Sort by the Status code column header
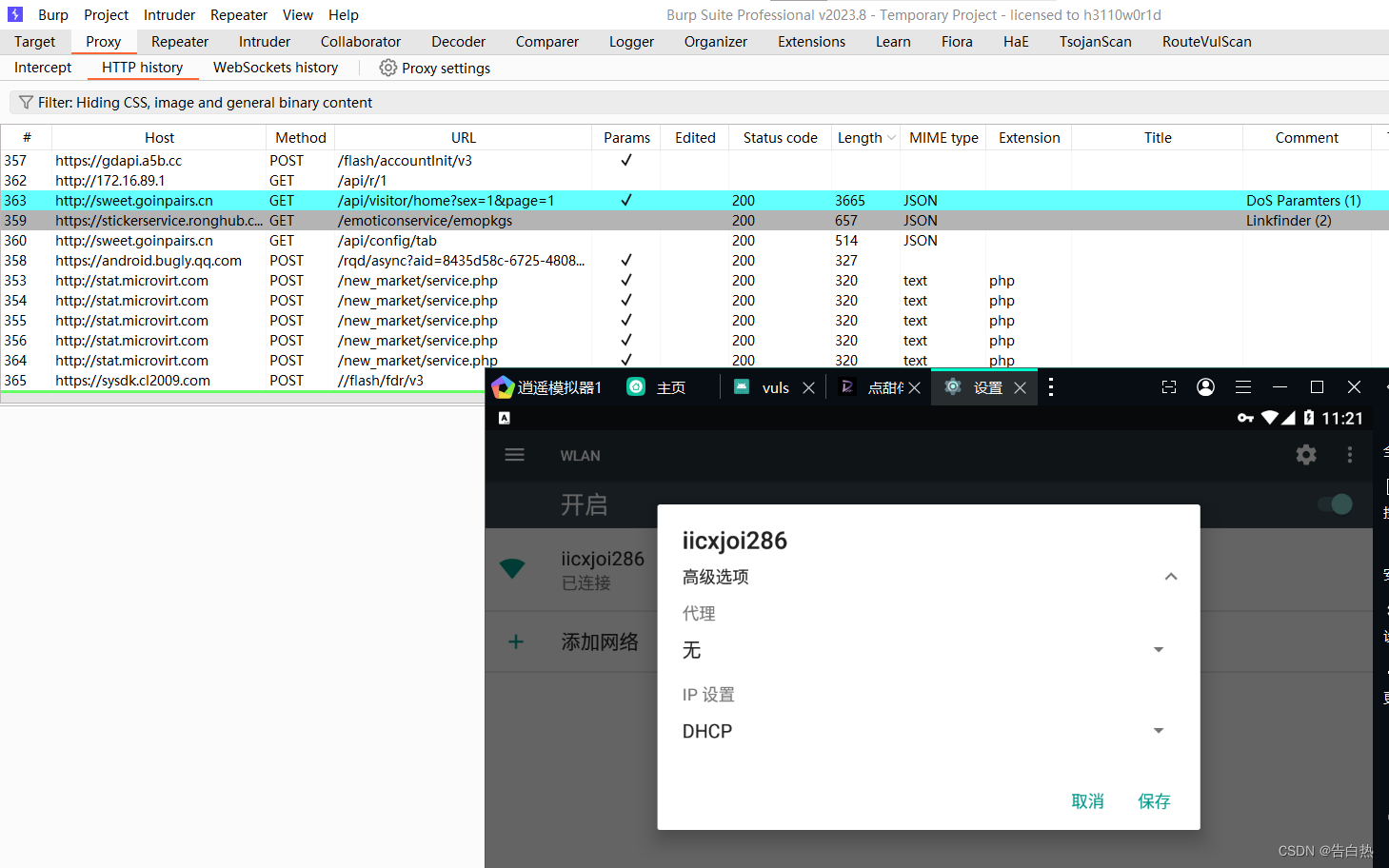The image size is (1389, 868). pos(781,138)
